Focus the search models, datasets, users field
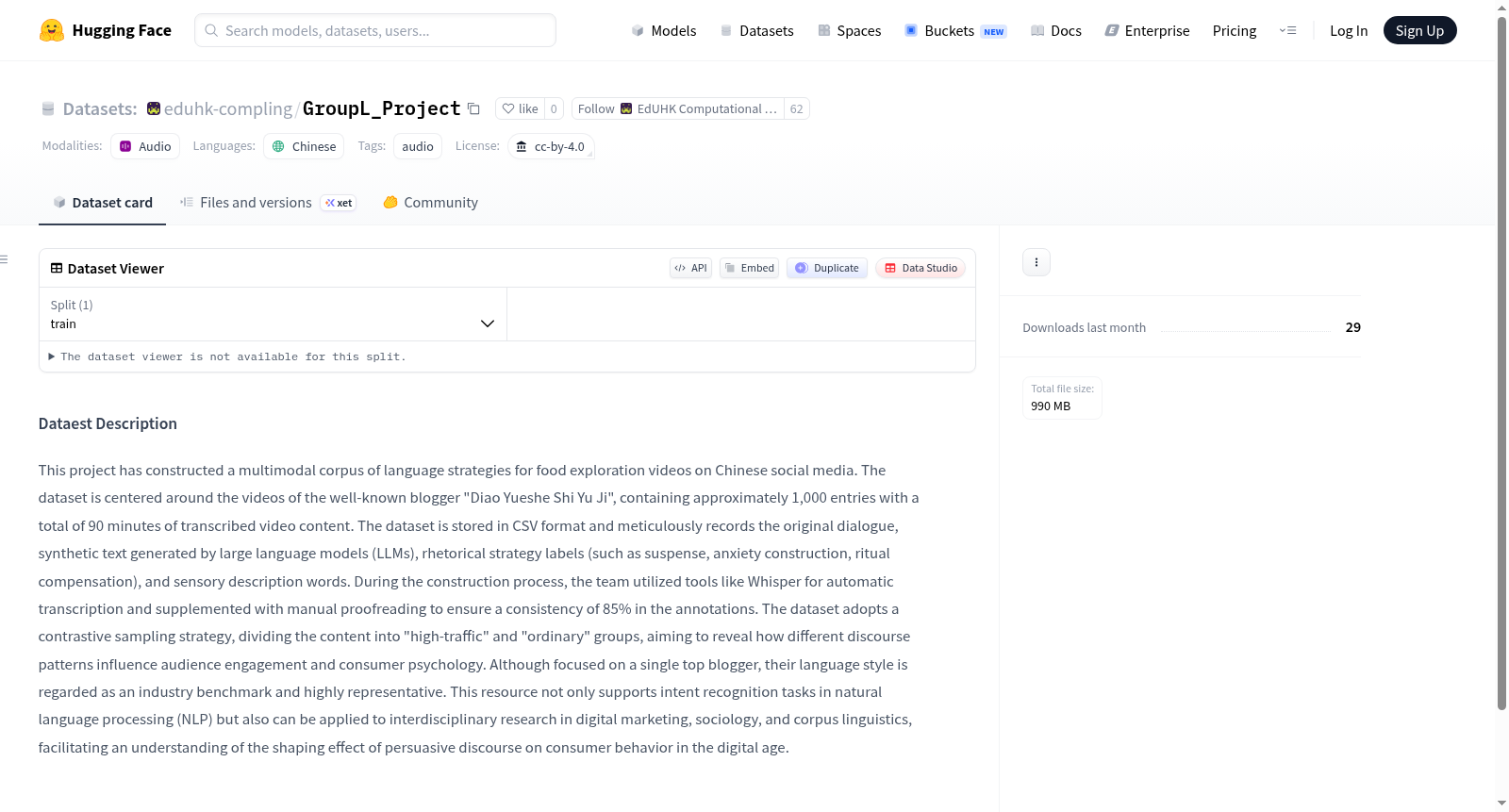1509x812 pixels. [375, 30]
